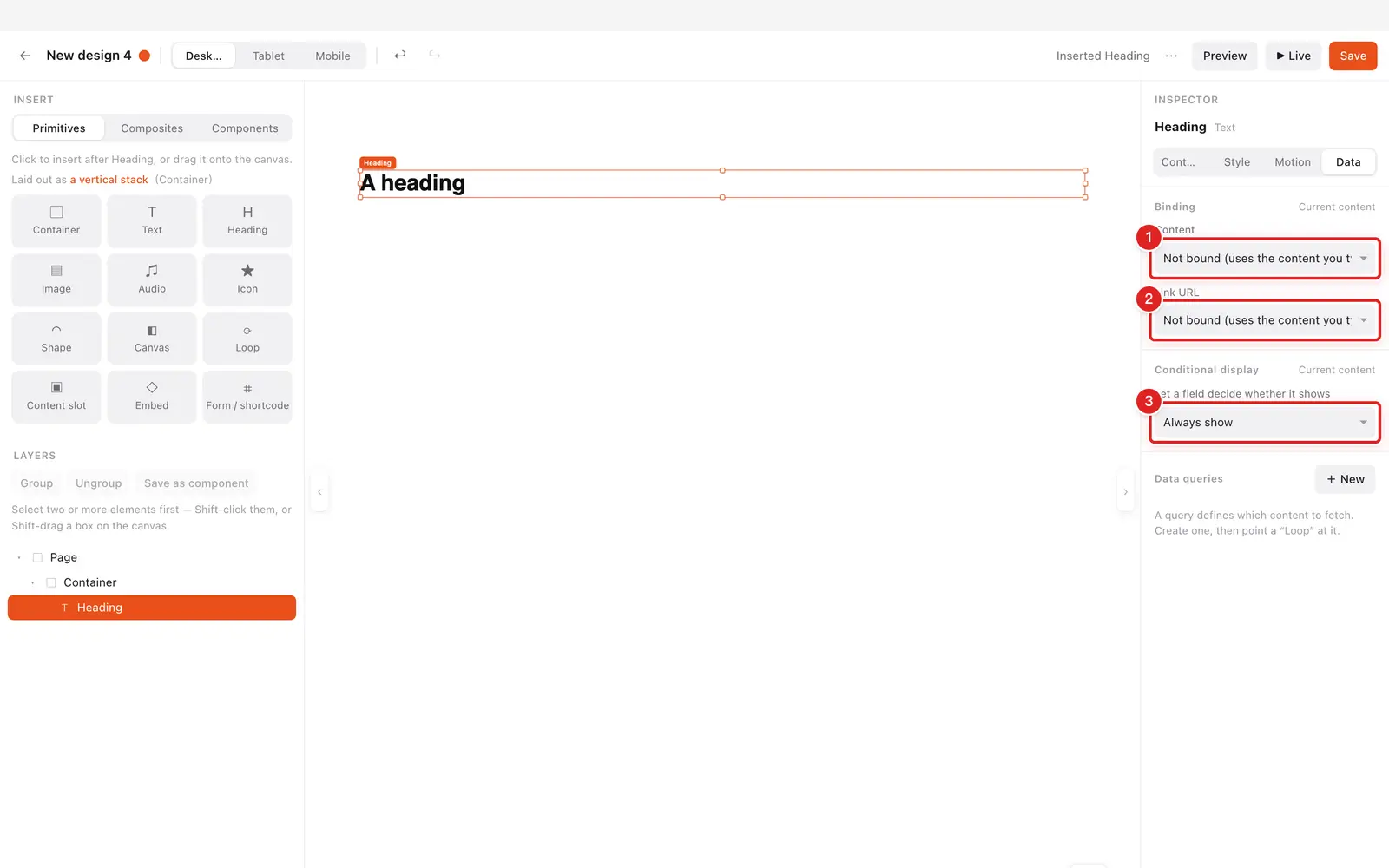This screenshot has width=1389, height=868.
Task: Click the redo arrow icon
Action: (435, 55)
